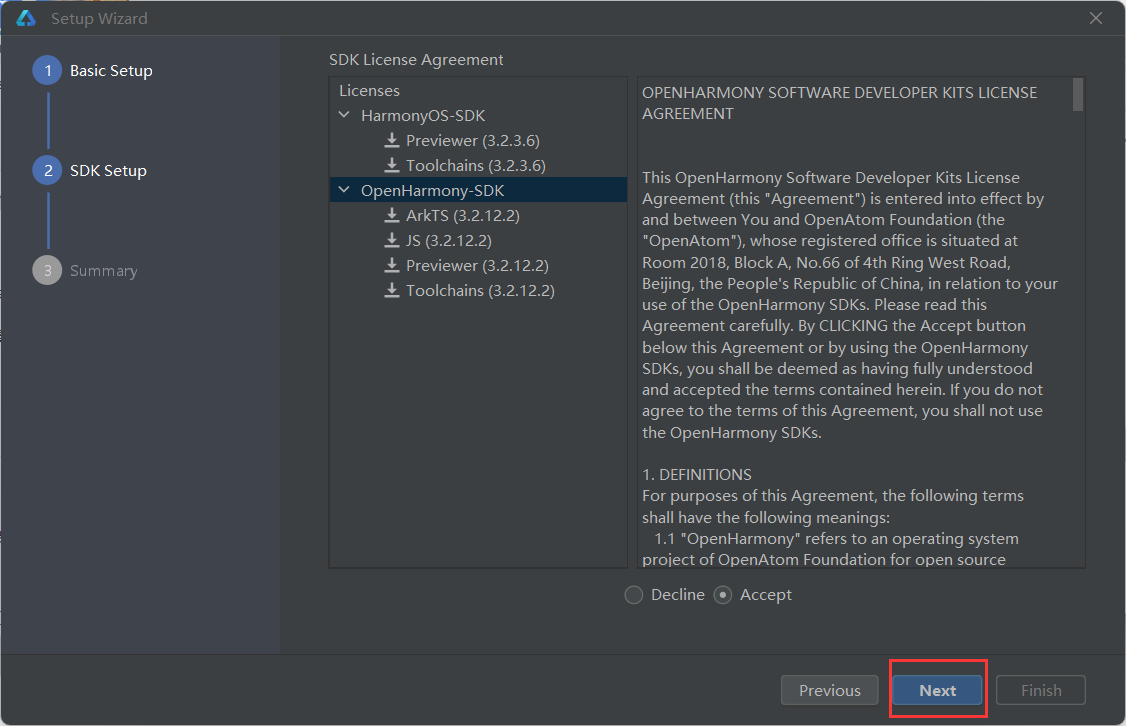Click download icon beside JS (3.2.12.2)
This screenshot has height=726, width=1126.
(391, 240)
